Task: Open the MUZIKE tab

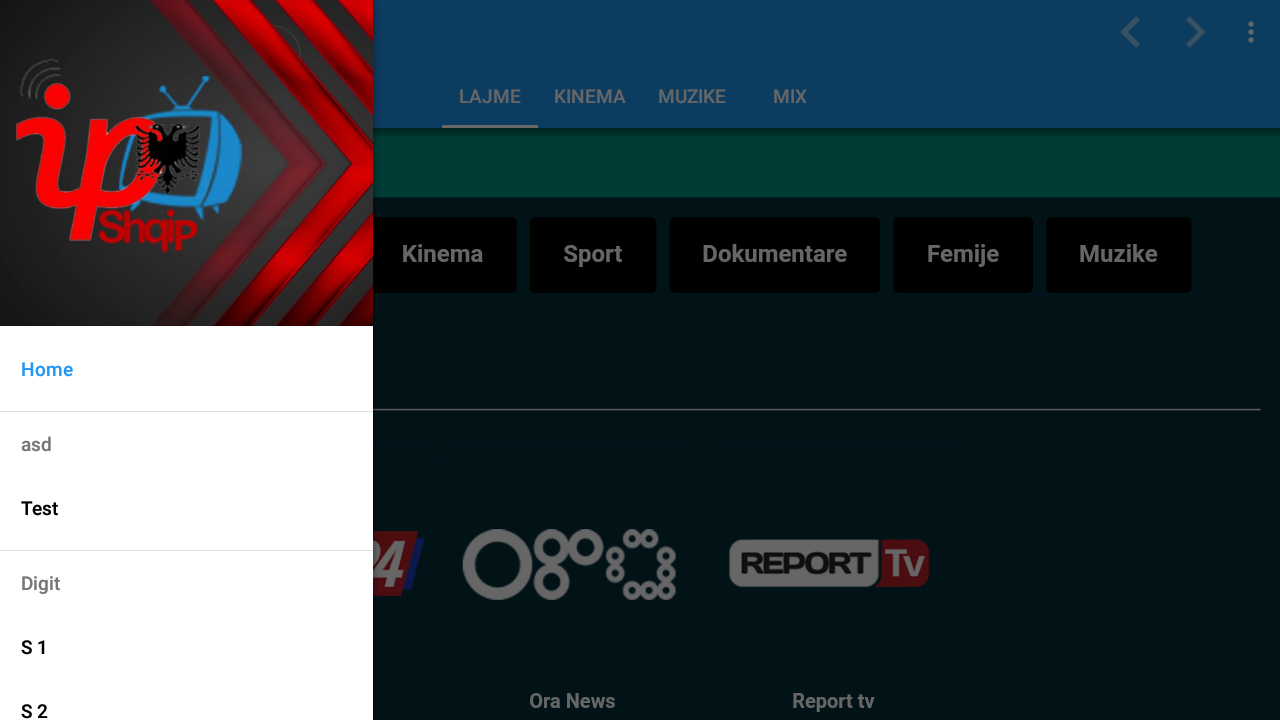Action: [692, 97]
